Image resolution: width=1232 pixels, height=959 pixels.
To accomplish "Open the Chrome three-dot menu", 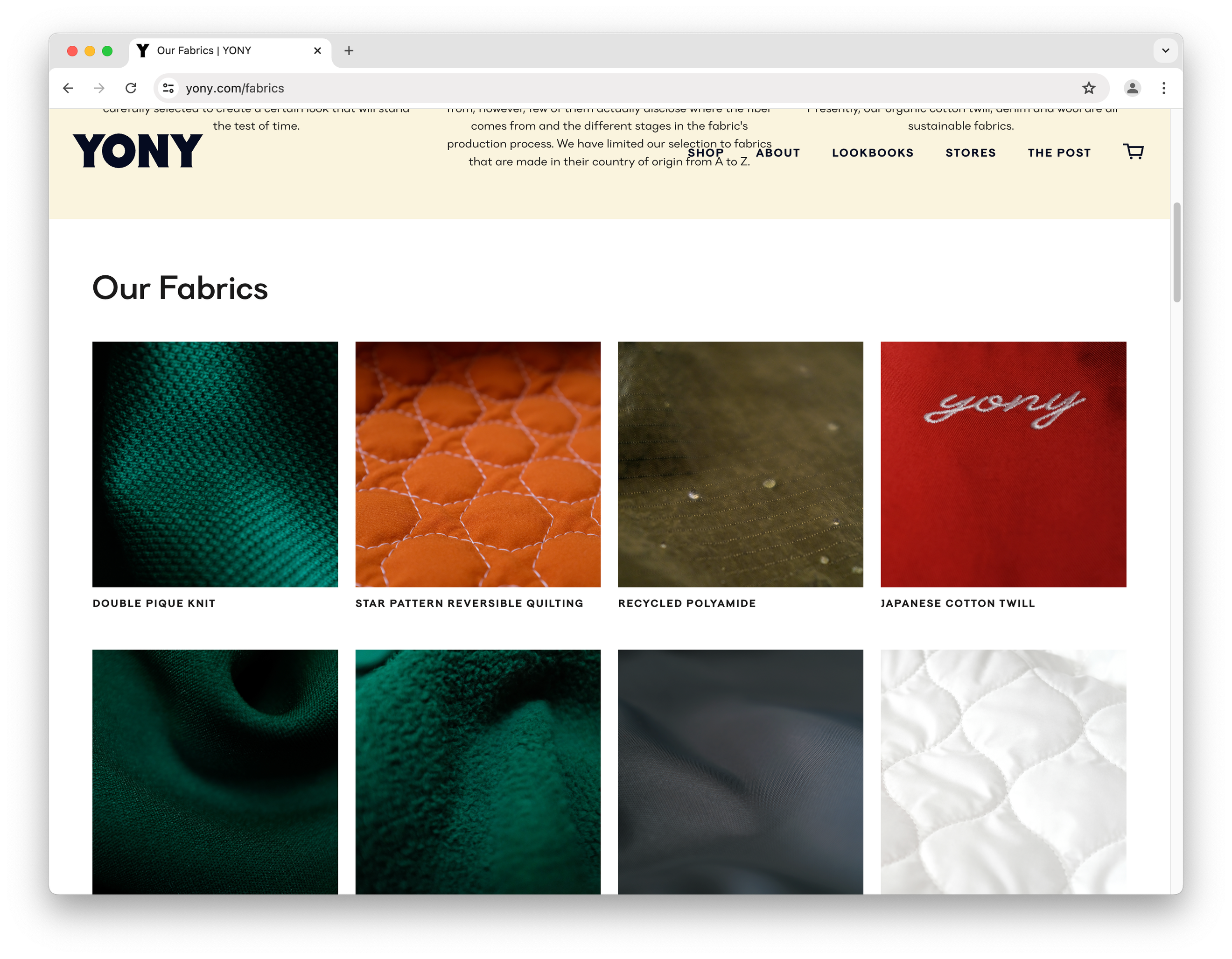I will (x=1163, y=88).
